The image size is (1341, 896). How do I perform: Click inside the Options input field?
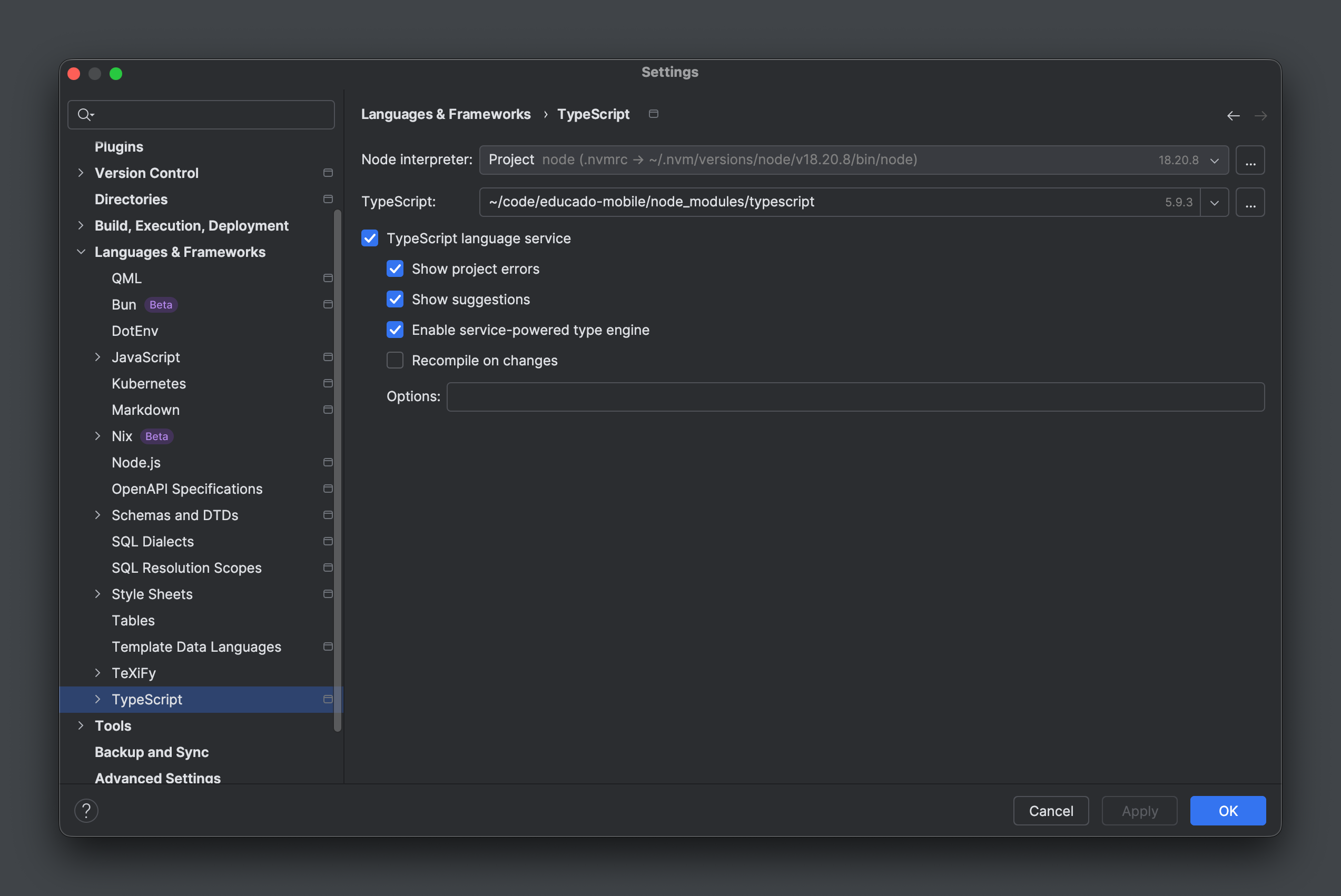(800, 396)
